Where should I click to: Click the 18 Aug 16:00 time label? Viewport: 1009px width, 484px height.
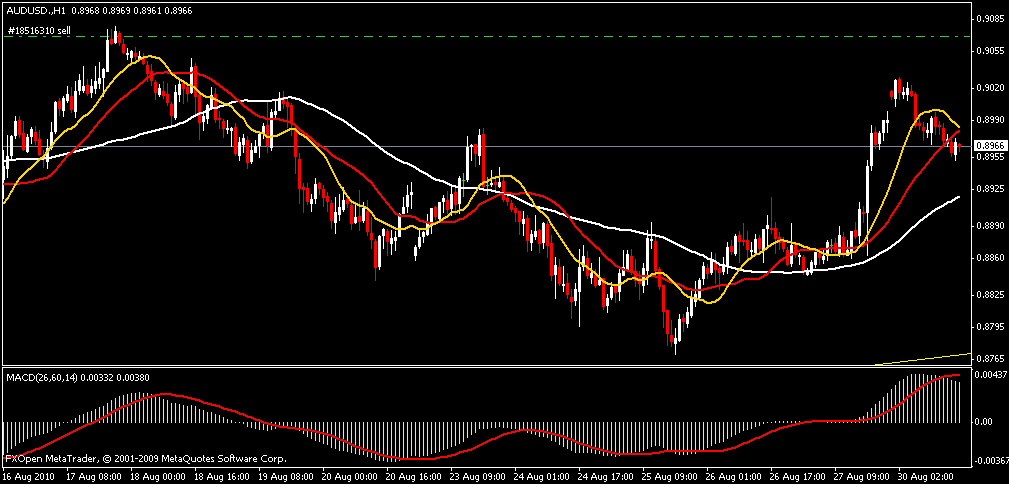click(220, 478)
